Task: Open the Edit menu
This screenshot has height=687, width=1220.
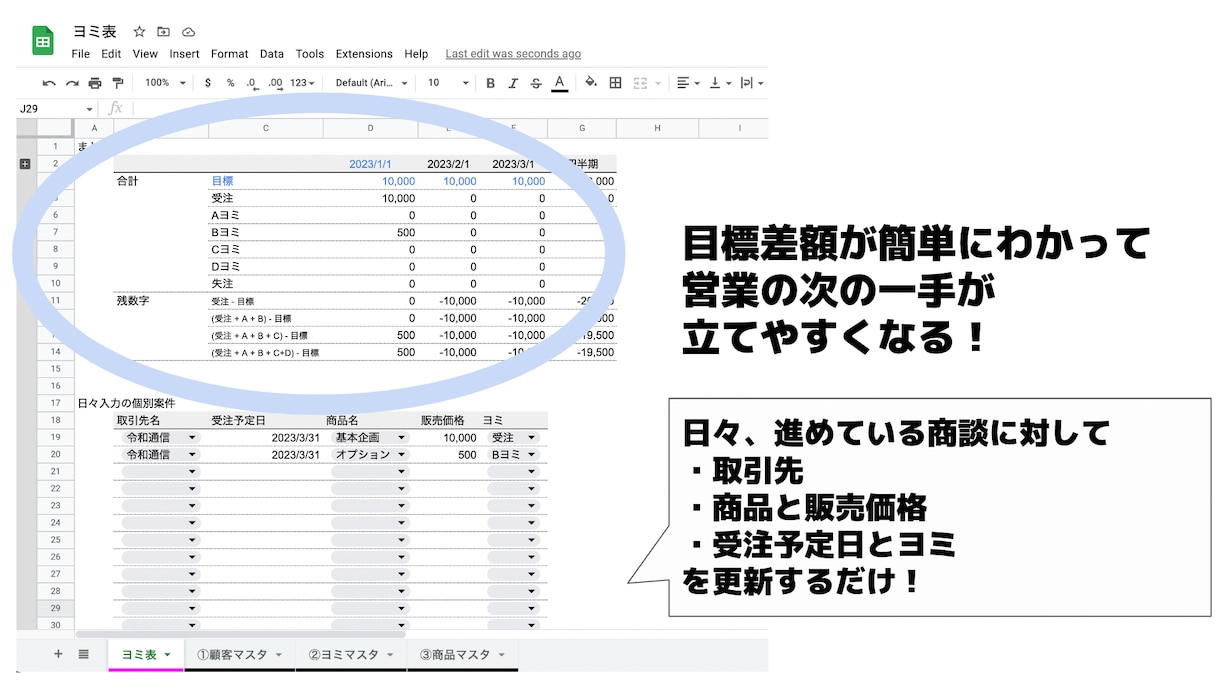Action: click(x=111, y=54)
